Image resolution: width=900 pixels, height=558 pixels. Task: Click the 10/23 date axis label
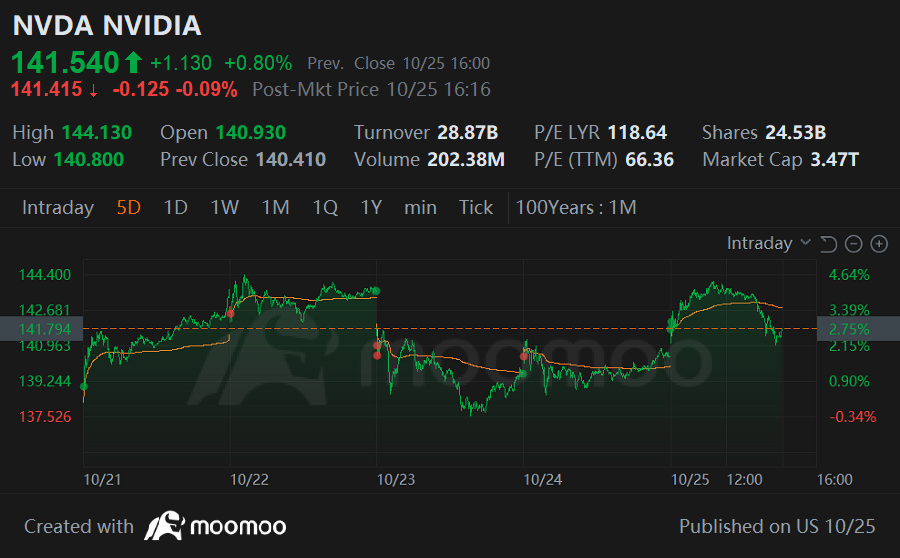395,480
